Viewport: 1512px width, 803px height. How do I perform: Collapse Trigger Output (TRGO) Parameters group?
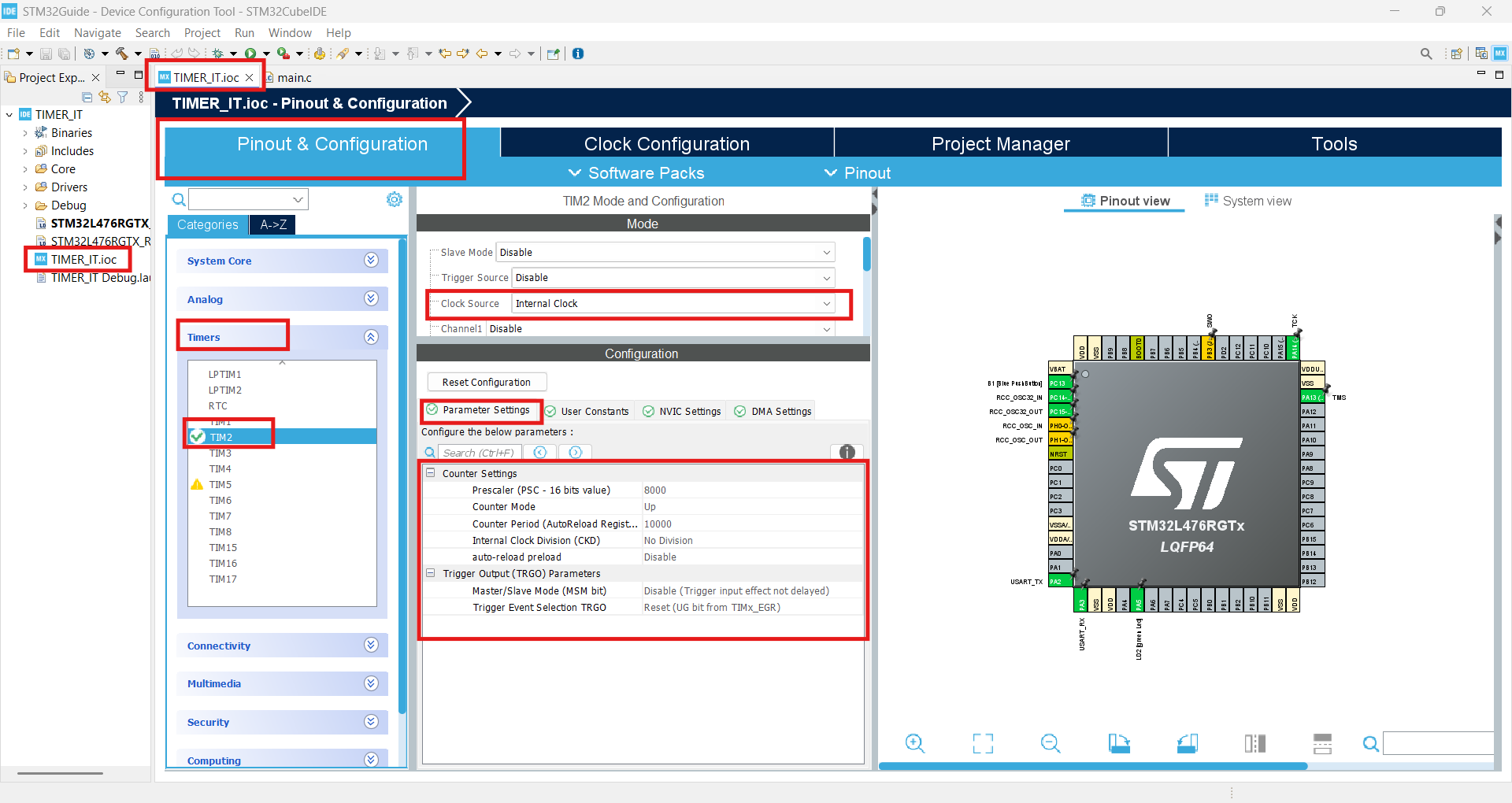[x=431, y=573]
